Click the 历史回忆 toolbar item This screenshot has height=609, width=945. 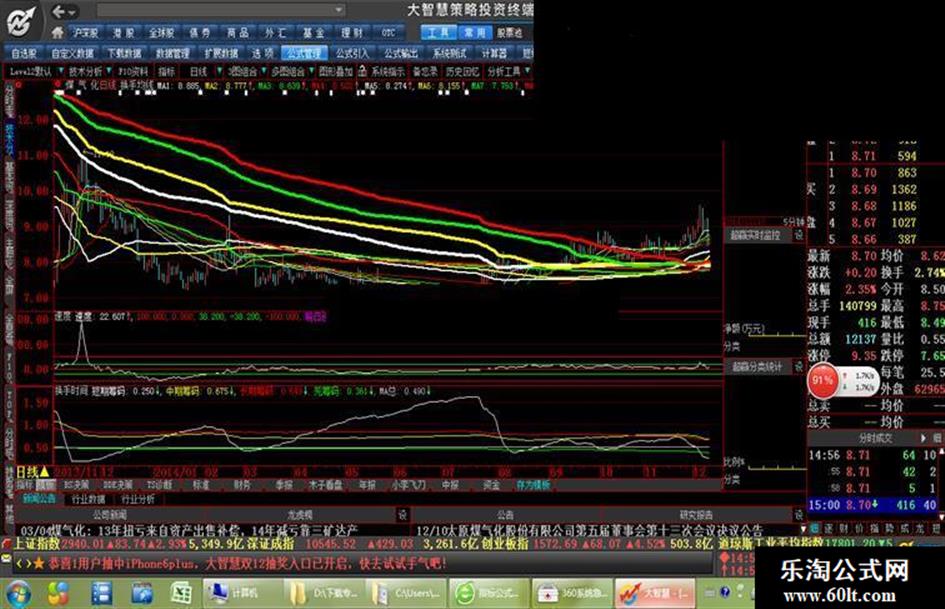click(x=462, y=71)
